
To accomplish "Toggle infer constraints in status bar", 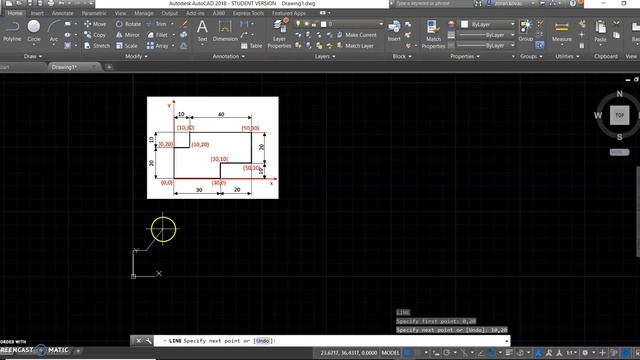I will (436, 353).
